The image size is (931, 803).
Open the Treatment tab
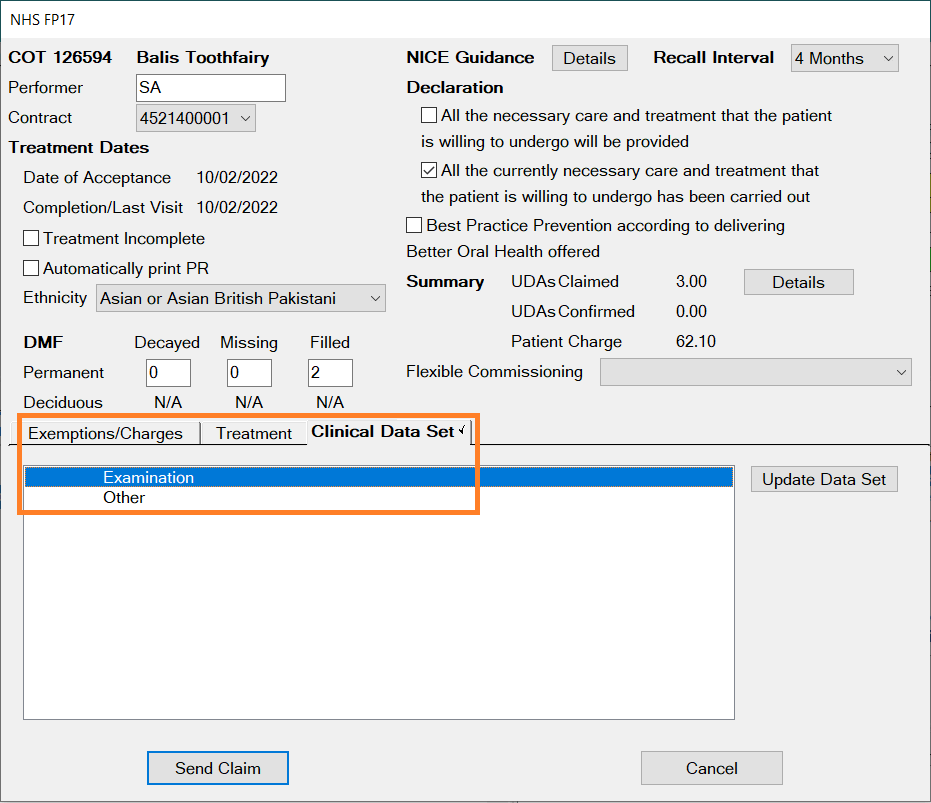tap(253, 433)
